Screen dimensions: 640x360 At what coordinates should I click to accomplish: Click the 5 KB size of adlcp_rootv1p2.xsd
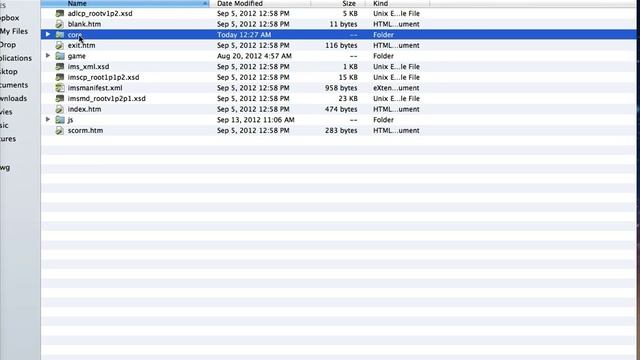350,13
